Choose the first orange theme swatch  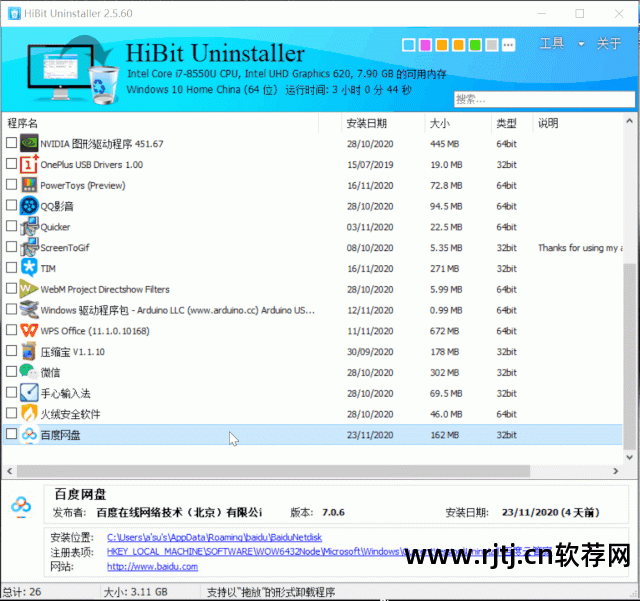[442, 45]
